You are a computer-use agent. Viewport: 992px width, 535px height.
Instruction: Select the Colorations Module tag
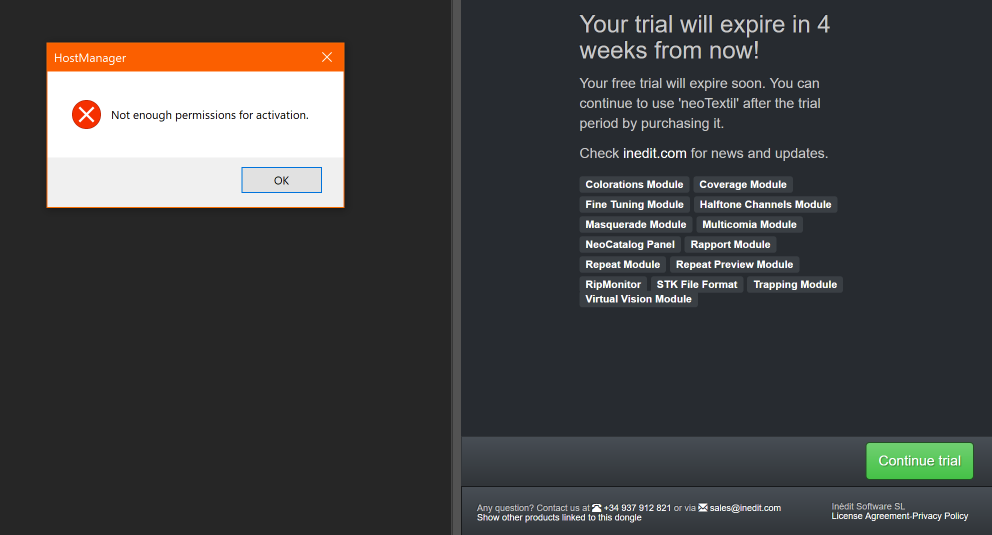634,185
